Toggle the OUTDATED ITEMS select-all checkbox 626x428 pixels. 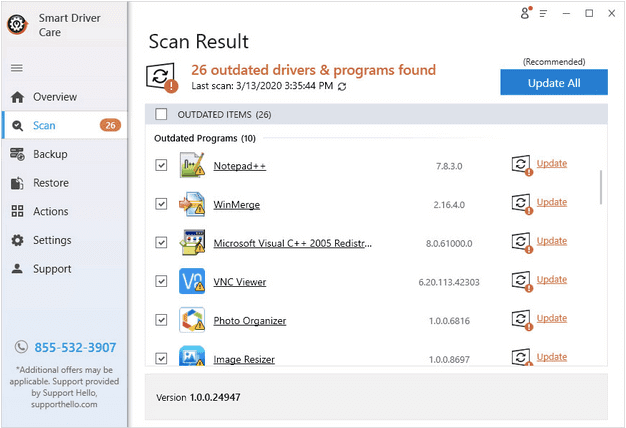pyautogui.click(x=161, y=114)
